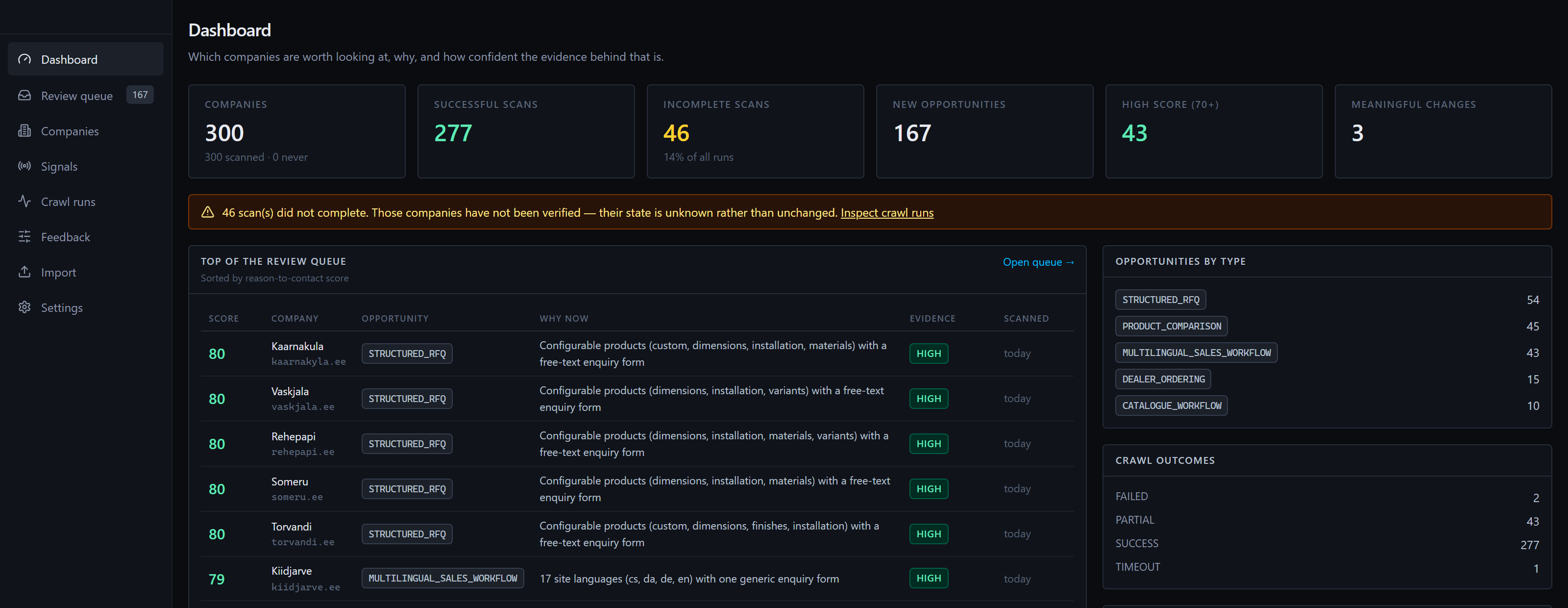Click the SCORE column header
The width and height of the screenshot is (1568, 608).
(224, 318)
